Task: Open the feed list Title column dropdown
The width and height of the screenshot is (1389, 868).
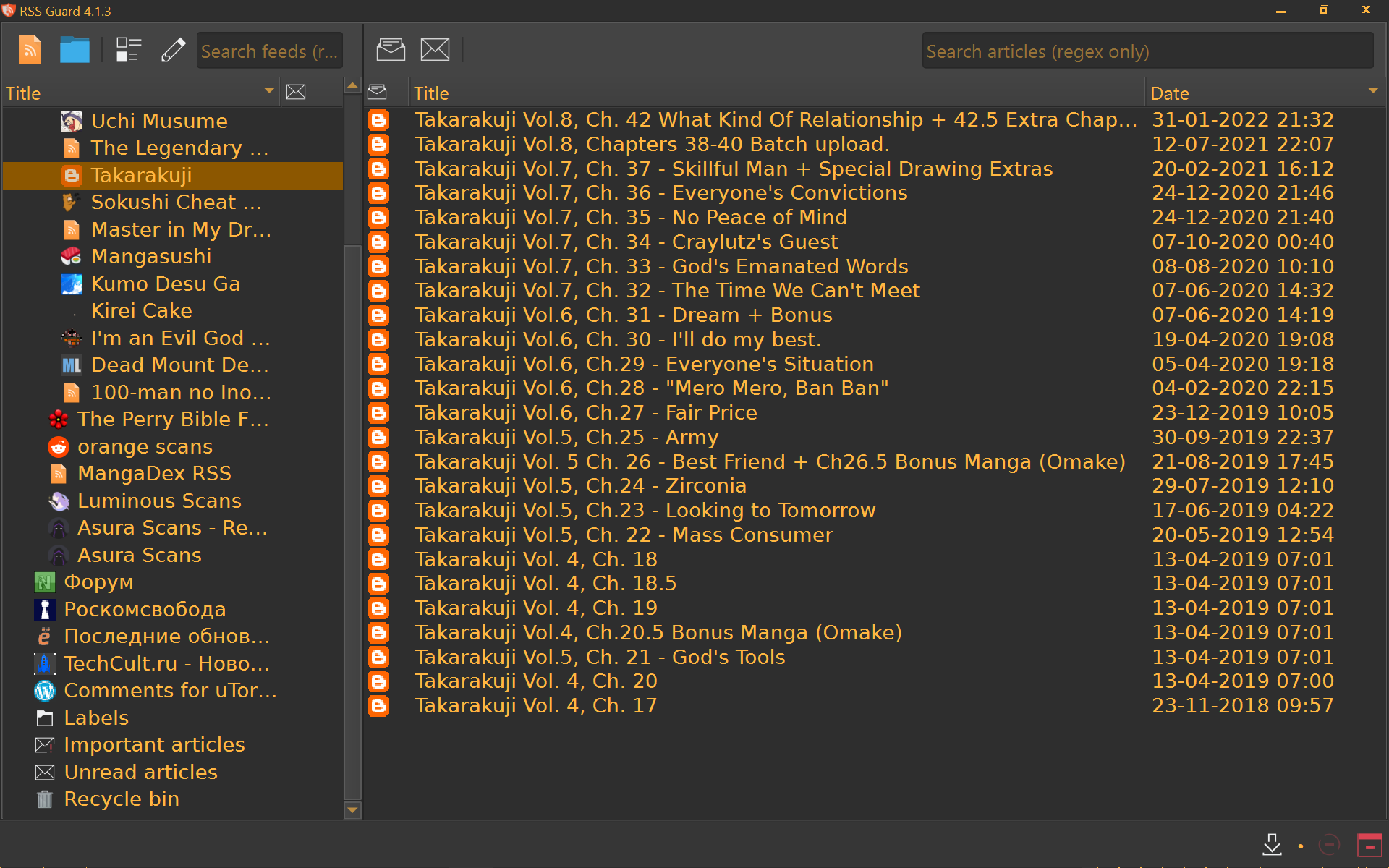Action: click(x=269, y=91)
